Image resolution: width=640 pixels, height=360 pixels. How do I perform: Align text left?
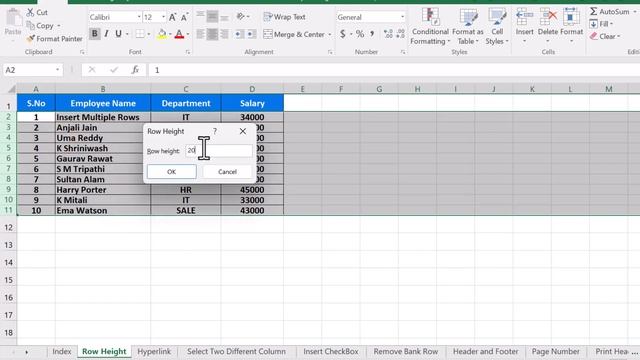200,34
